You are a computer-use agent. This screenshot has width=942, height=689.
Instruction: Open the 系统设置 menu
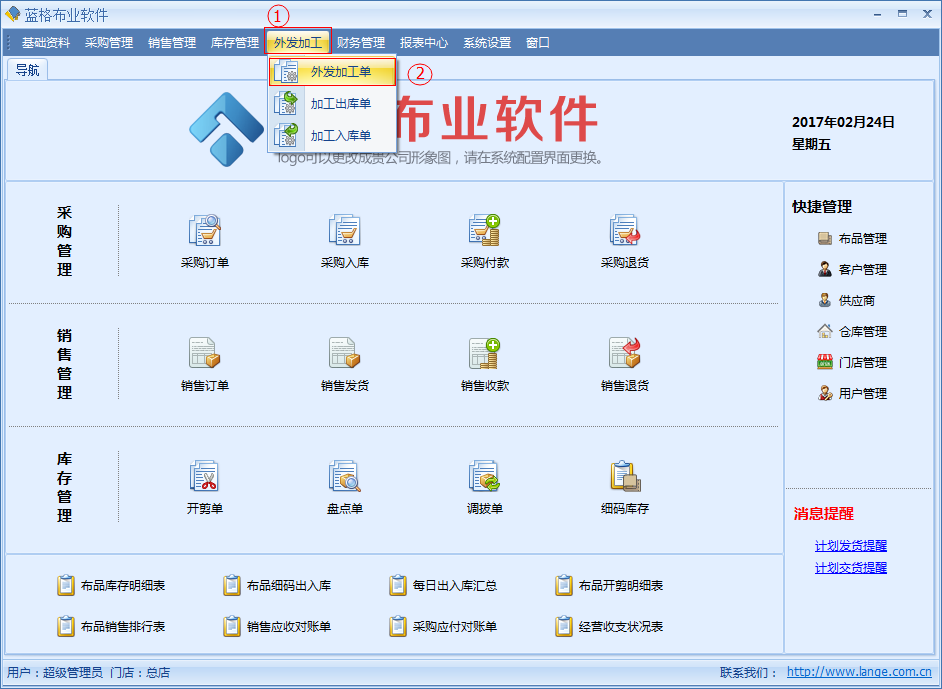487,43
